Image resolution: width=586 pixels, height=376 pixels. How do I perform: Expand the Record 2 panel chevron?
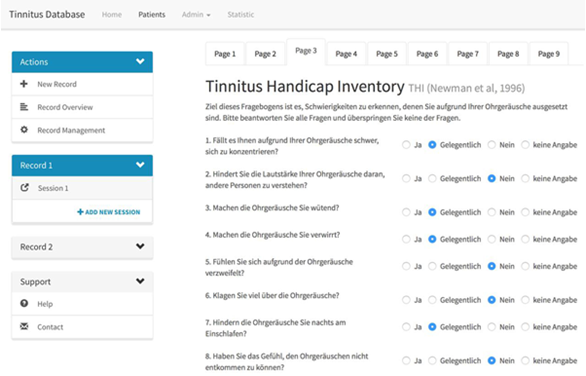tap(140, 246)
